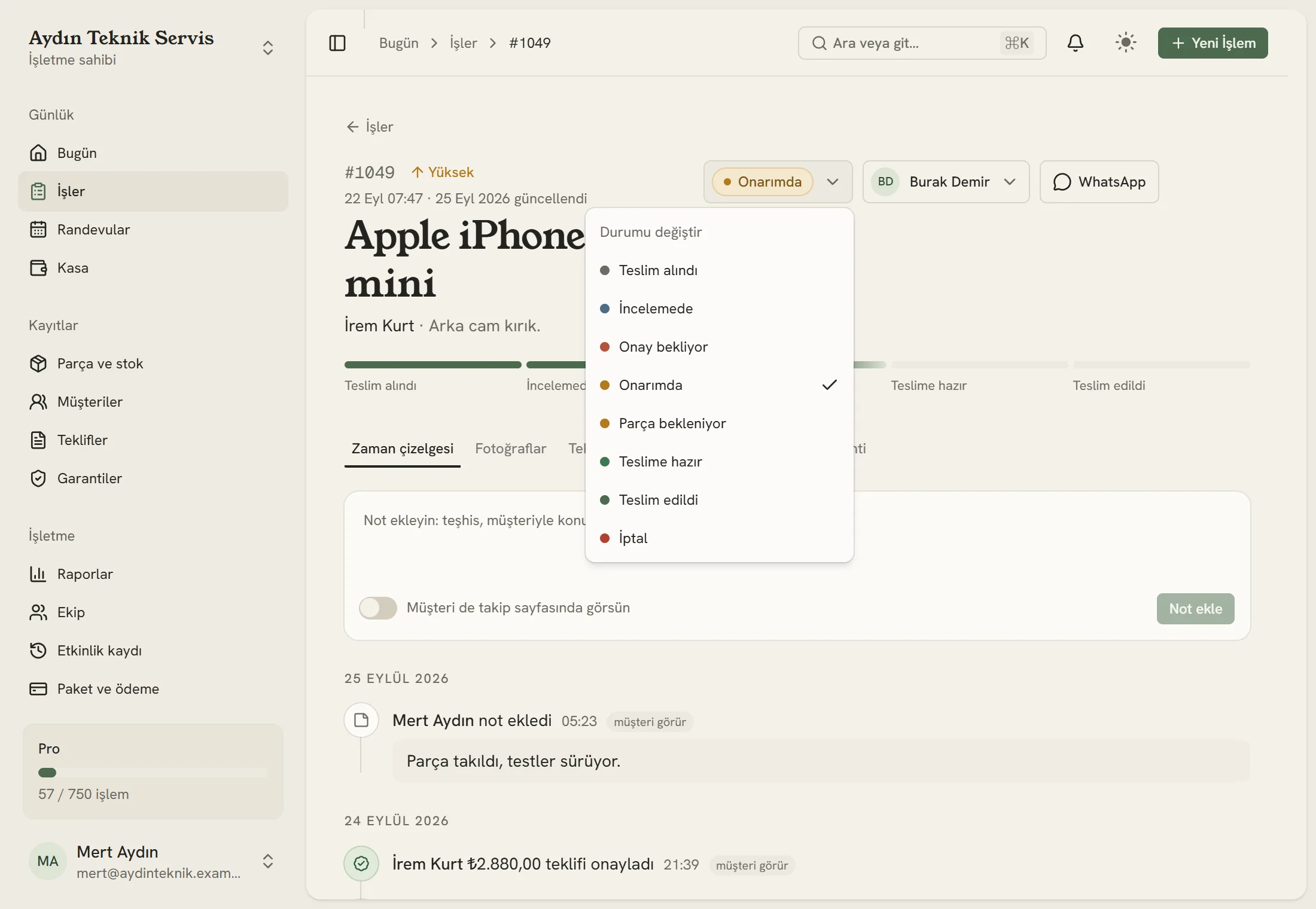Click Not ekle button

coord(1195,609)
